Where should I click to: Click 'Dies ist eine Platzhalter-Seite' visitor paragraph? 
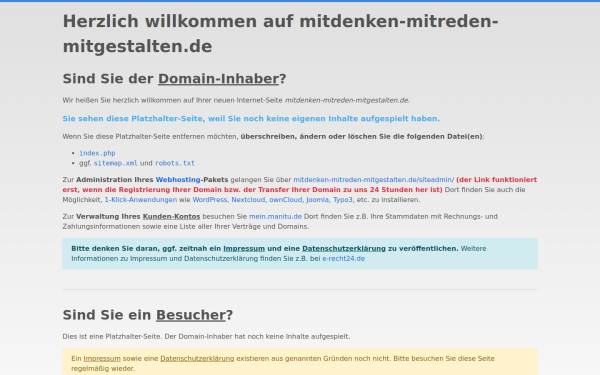coord(206,337)
